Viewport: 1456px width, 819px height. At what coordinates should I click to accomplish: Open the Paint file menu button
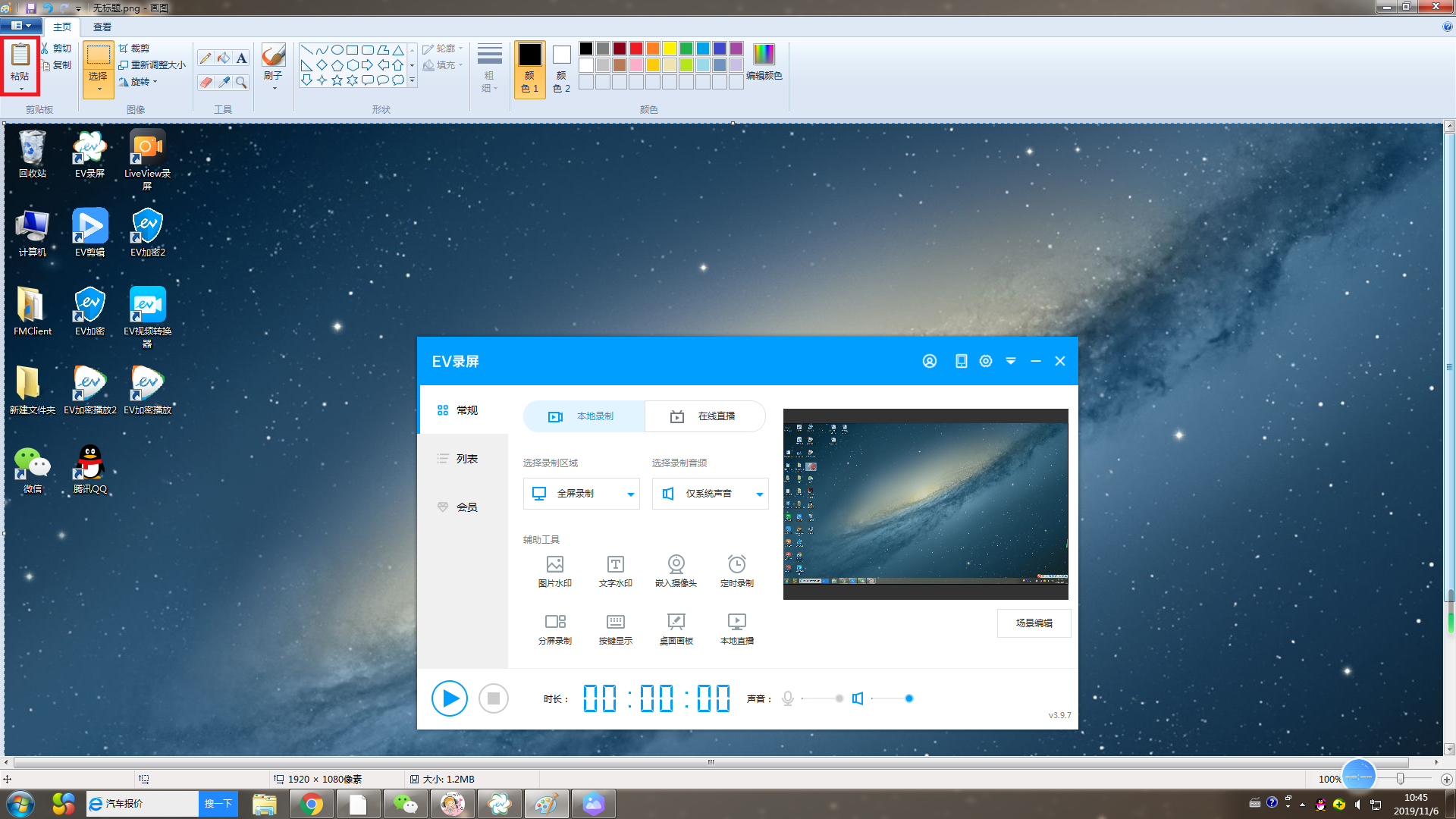pos(20,26)
